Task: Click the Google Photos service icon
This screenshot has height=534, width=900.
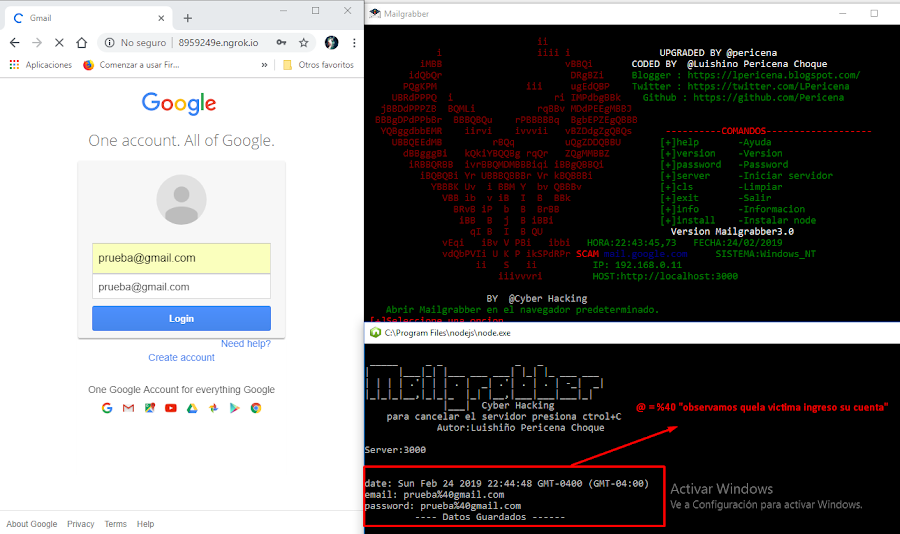Action: click(x=214, y=408)
